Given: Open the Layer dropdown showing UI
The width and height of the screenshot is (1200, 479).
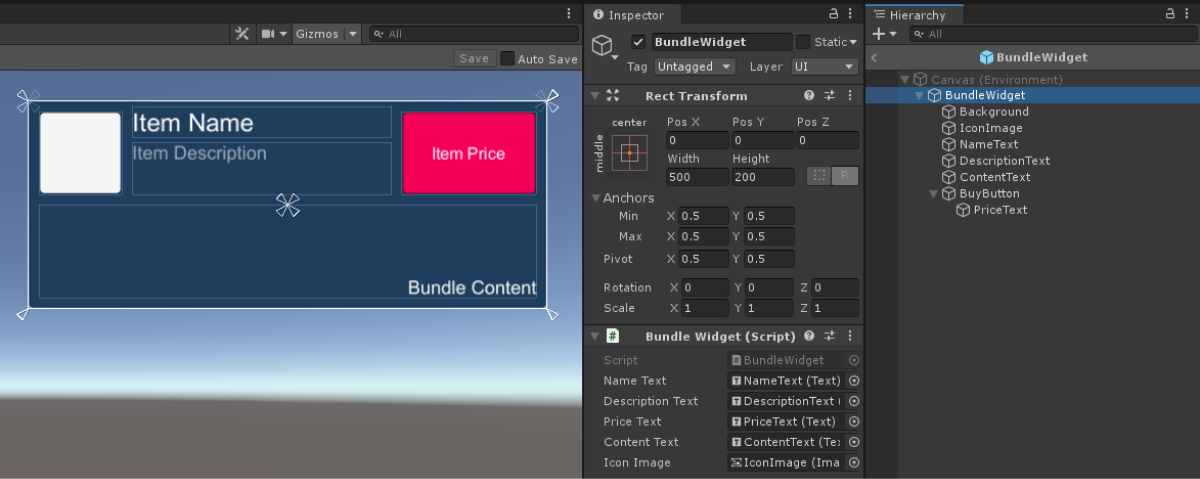Looking at the screenshot, I should click(x=823, y=67).
